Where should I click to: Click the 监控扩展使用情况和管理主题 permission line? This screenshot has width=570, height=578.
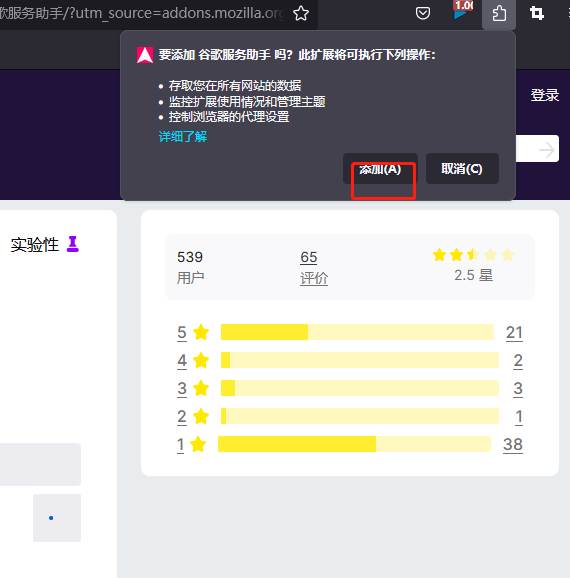click(x=247, y=101)
